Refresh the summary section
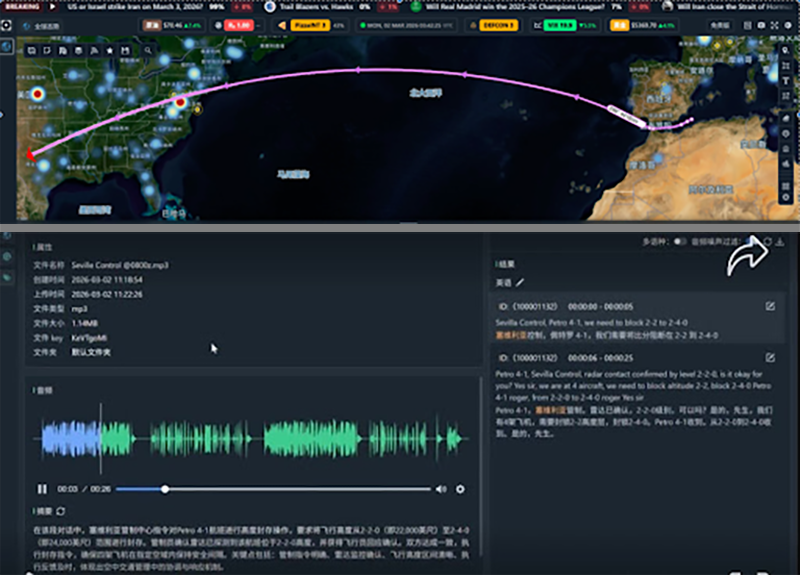Image resolution: width=800 pixels, height=575 pixels. tap(61, 512)
